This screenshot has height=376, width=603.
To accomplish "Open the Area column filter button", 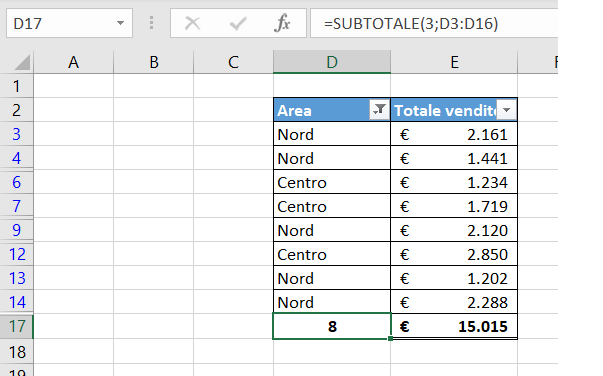I will click(x=379, y=110).
